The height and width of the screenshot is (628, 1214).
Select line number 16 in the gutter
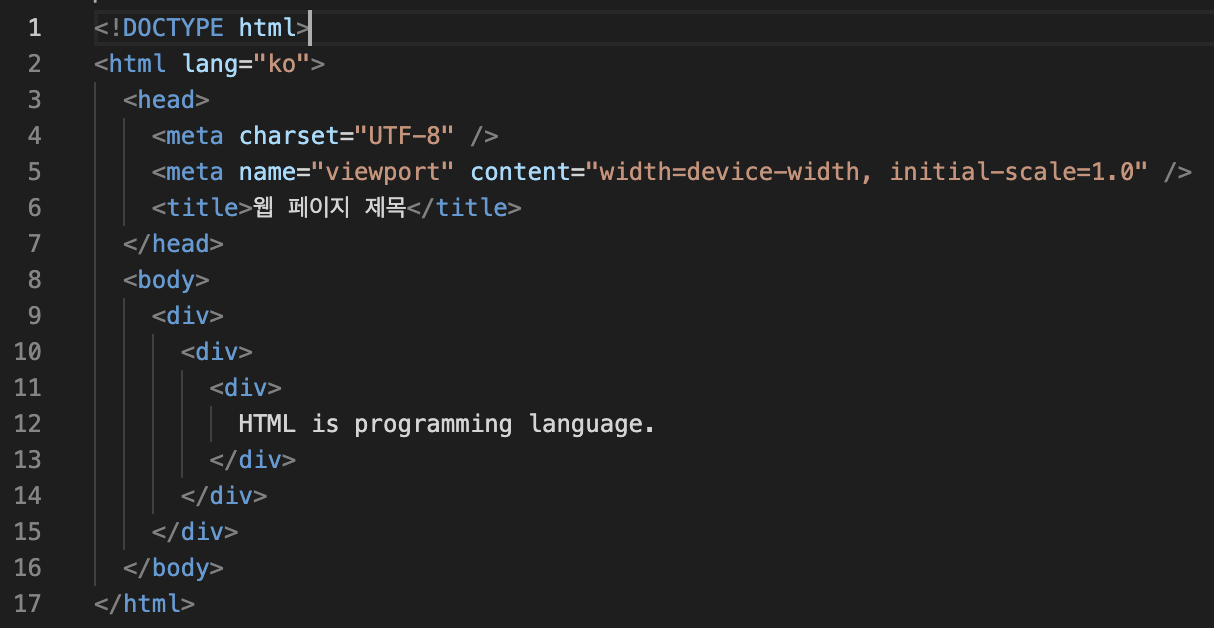coord(28,568)
